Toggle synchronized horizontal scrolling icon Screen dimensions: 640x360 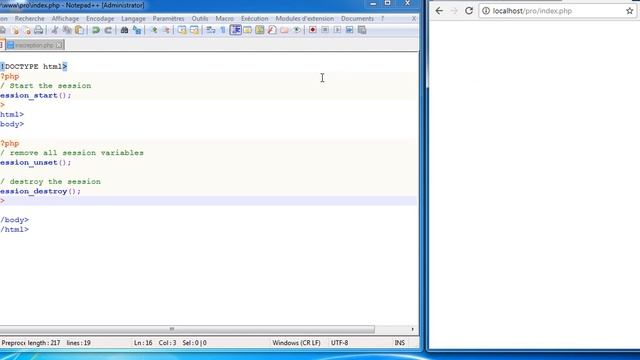pyautogui.click(x=194, y=30)
